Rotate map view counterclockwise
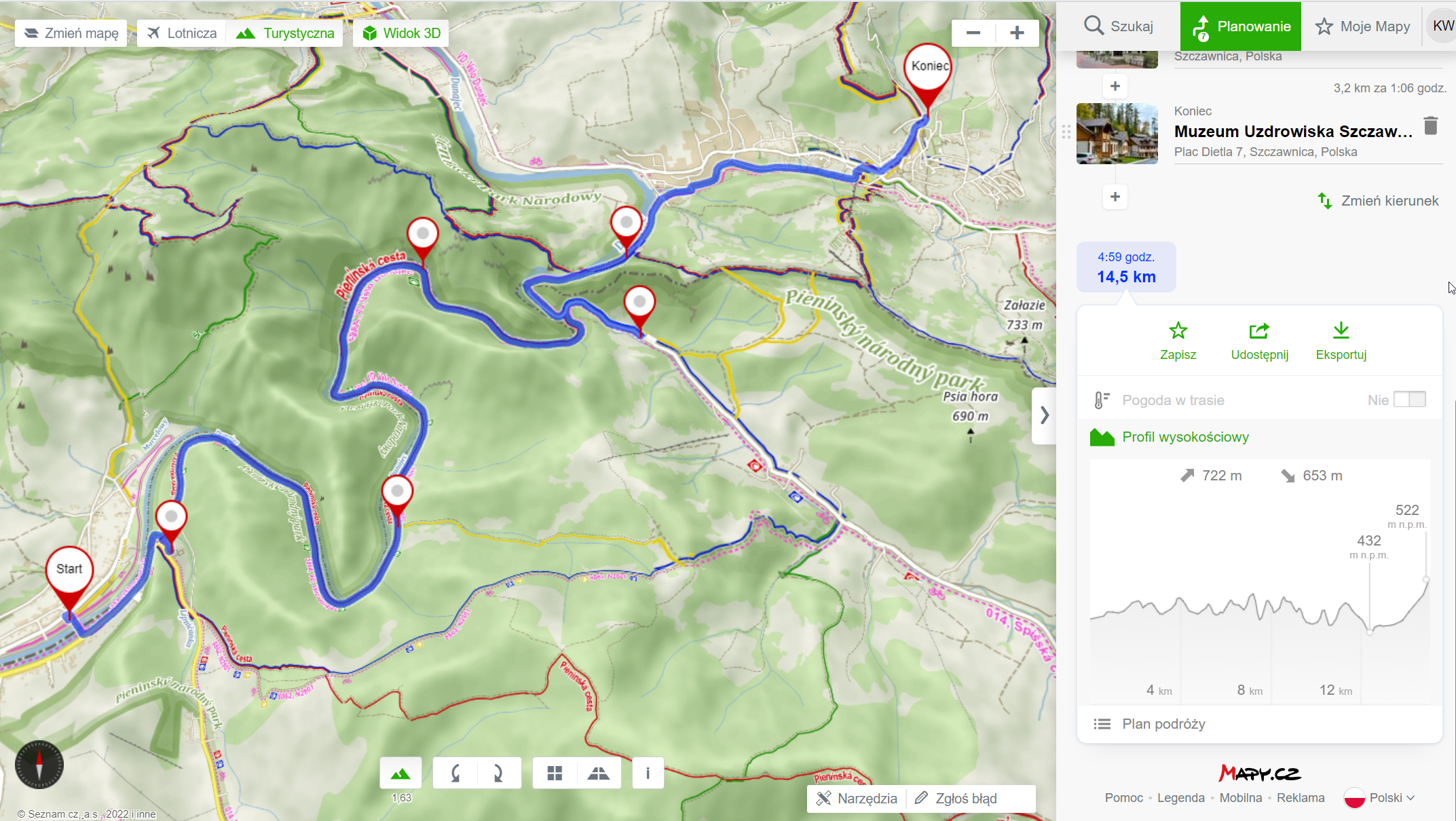Screen dimensions: 1456x821 click(x=455, y=774)
